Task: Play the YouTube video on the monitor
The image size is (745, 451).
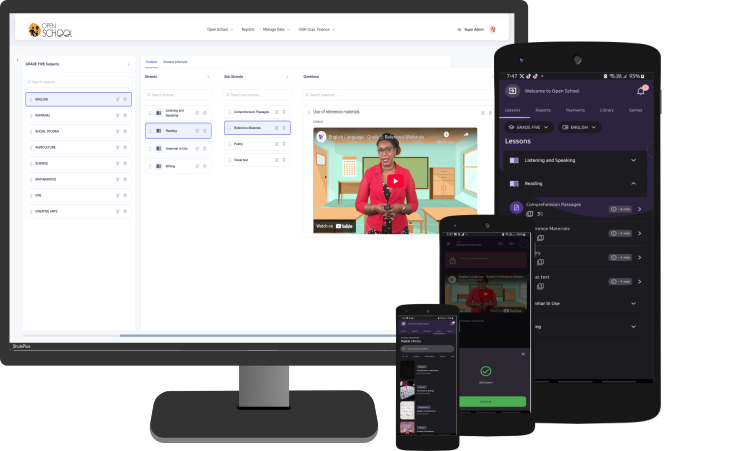Action: point(395,181)
